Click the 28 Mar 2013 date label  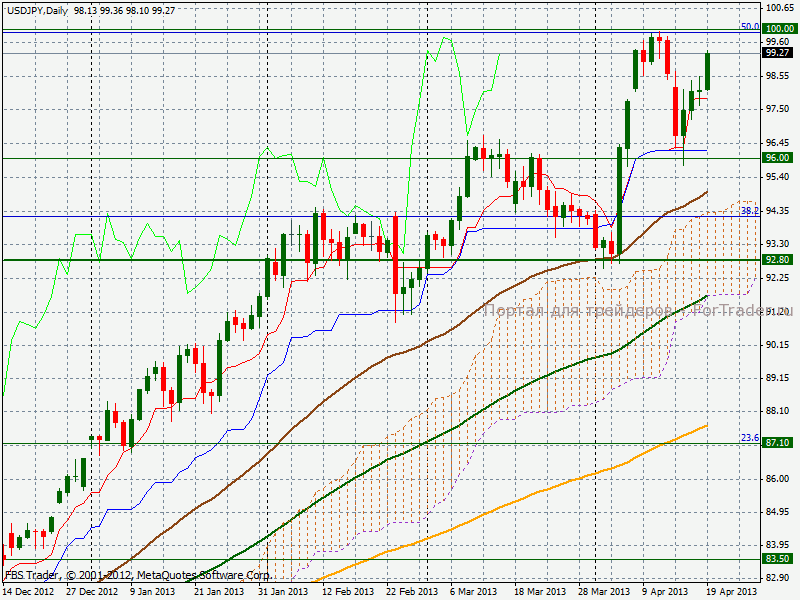click(x=603, y=592)
